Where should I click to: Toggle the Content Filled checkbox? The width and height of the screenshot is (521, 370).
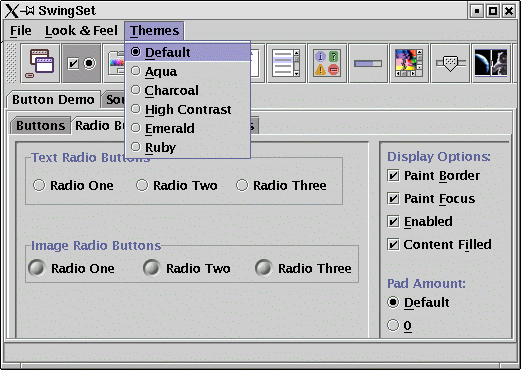pyautogui.click(x=439, y=244)
